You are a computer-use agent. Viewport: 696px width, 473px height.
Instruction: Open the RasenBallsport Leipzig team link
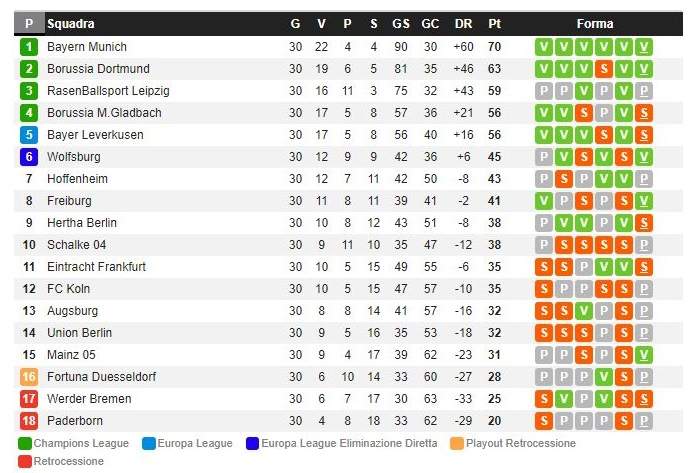[x=108, y=91]
